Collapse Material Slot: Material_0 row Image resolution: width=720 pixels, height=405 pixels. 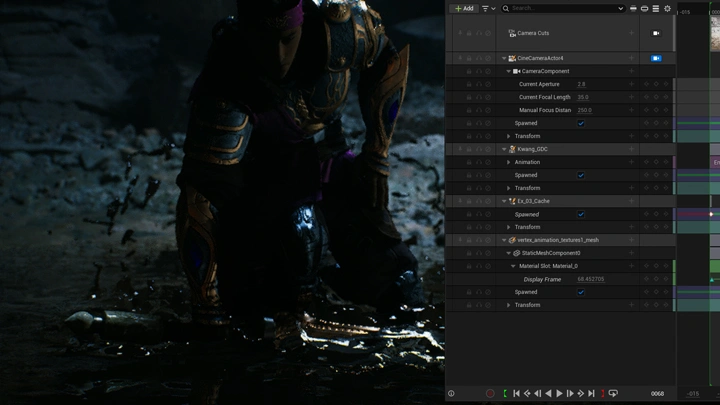point(513,266)
